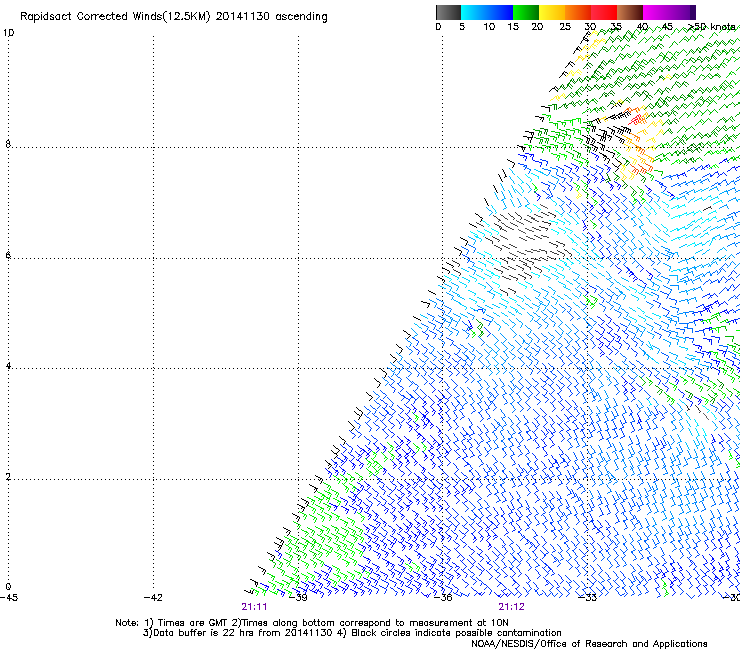Click the orange 25-30 knots legend segment
740x650 pixels.
tap(578, 12)
